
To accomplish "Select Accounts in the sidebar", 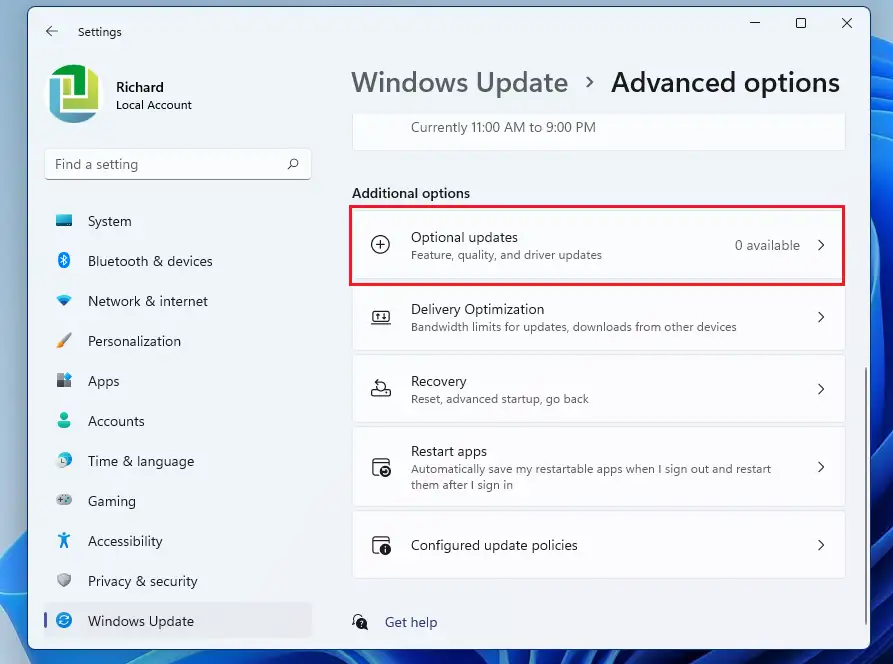I will [178, 421].
